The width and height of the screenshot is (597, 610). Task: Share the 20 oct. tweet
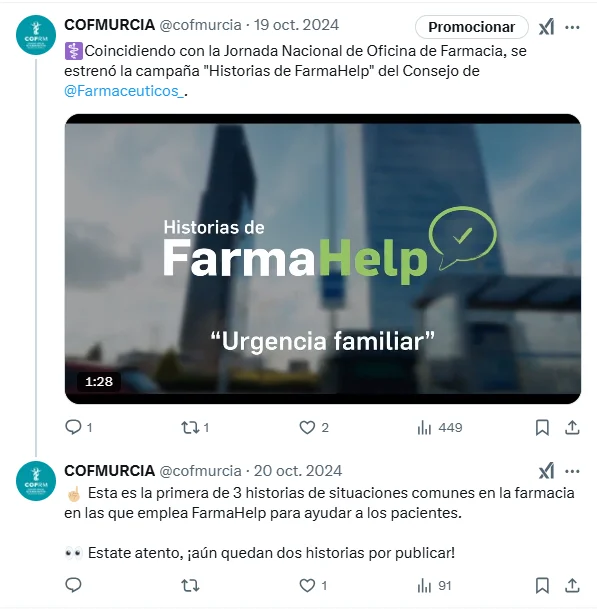(572, 585)
